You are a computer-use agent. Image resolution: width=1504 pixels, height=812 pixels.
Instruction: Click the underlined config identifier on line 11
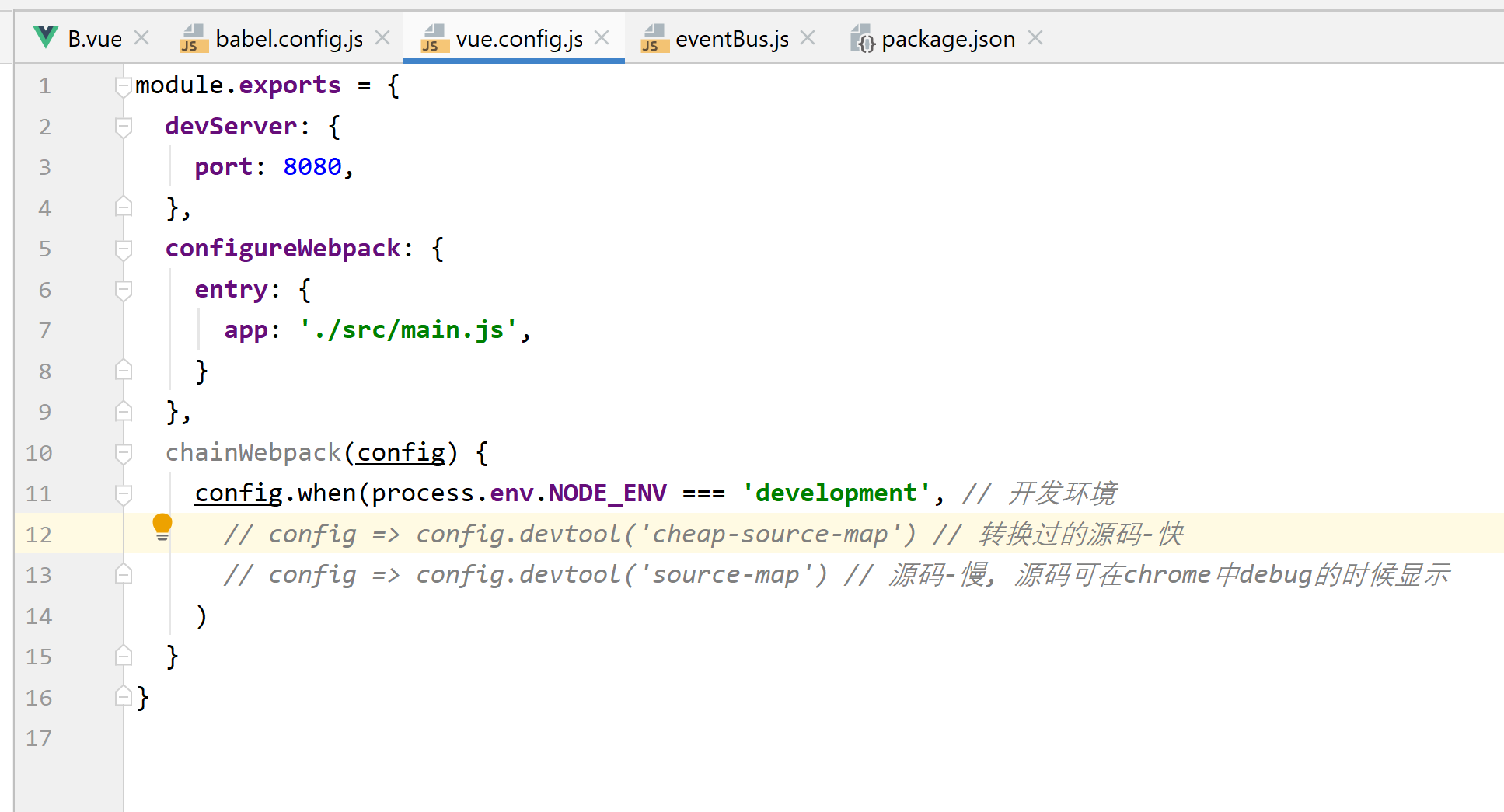coord(238,493)
